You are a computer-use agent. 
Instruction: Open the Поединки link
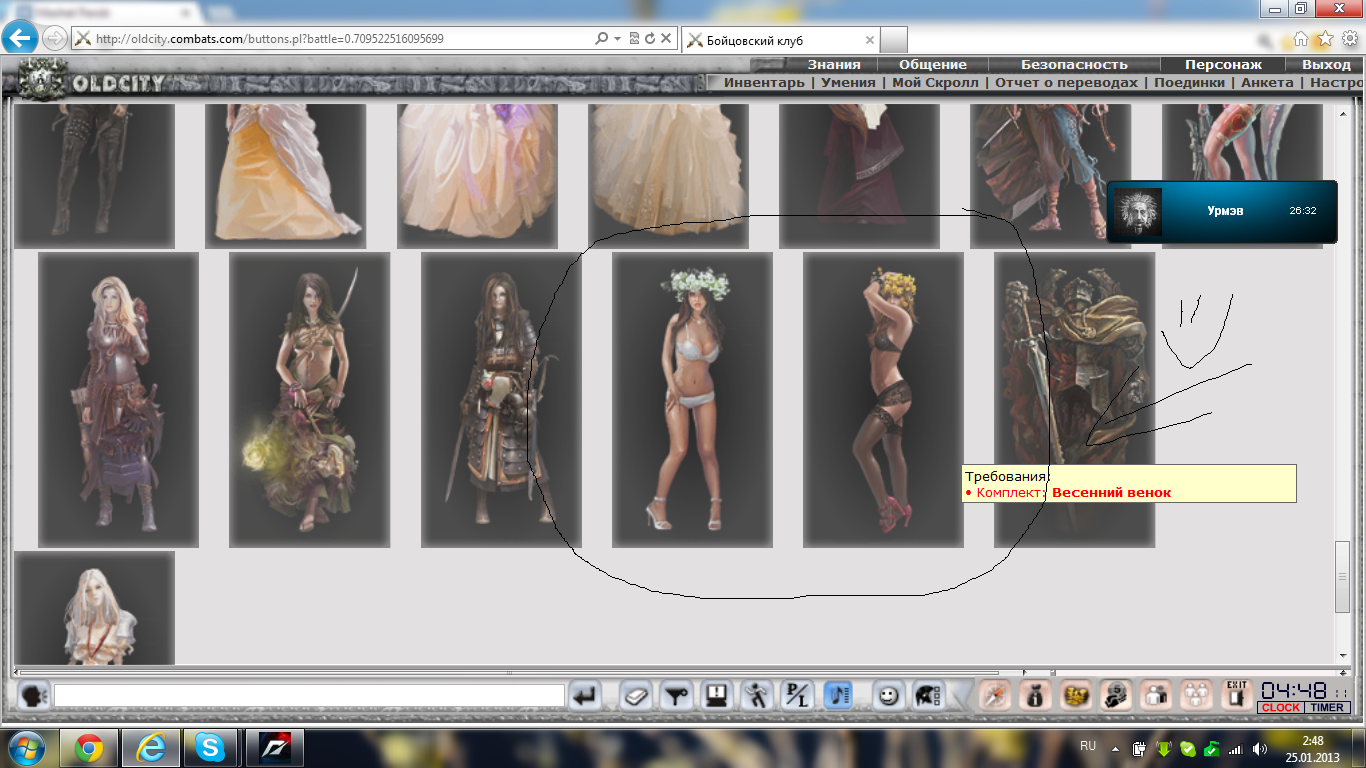point(1189,83)
